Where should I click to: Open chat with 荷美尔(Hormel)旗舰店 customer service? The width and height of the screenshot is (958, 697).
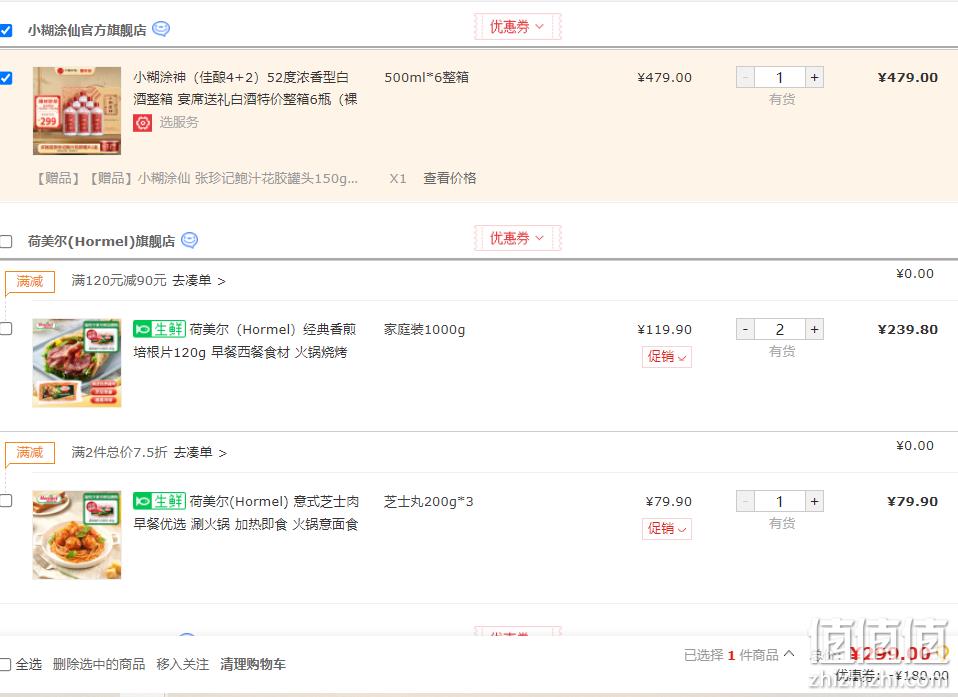click(x=189, y=240)
